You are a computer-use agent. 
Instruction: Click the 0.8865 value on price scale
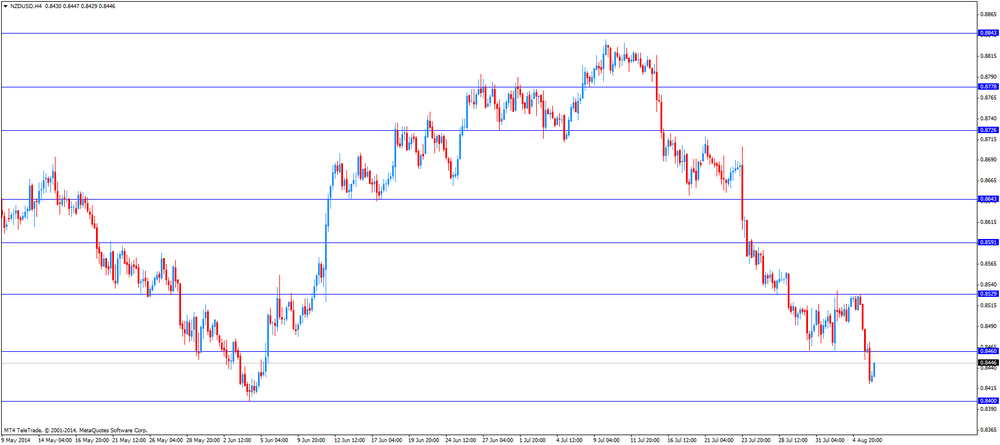pos(989,15)
